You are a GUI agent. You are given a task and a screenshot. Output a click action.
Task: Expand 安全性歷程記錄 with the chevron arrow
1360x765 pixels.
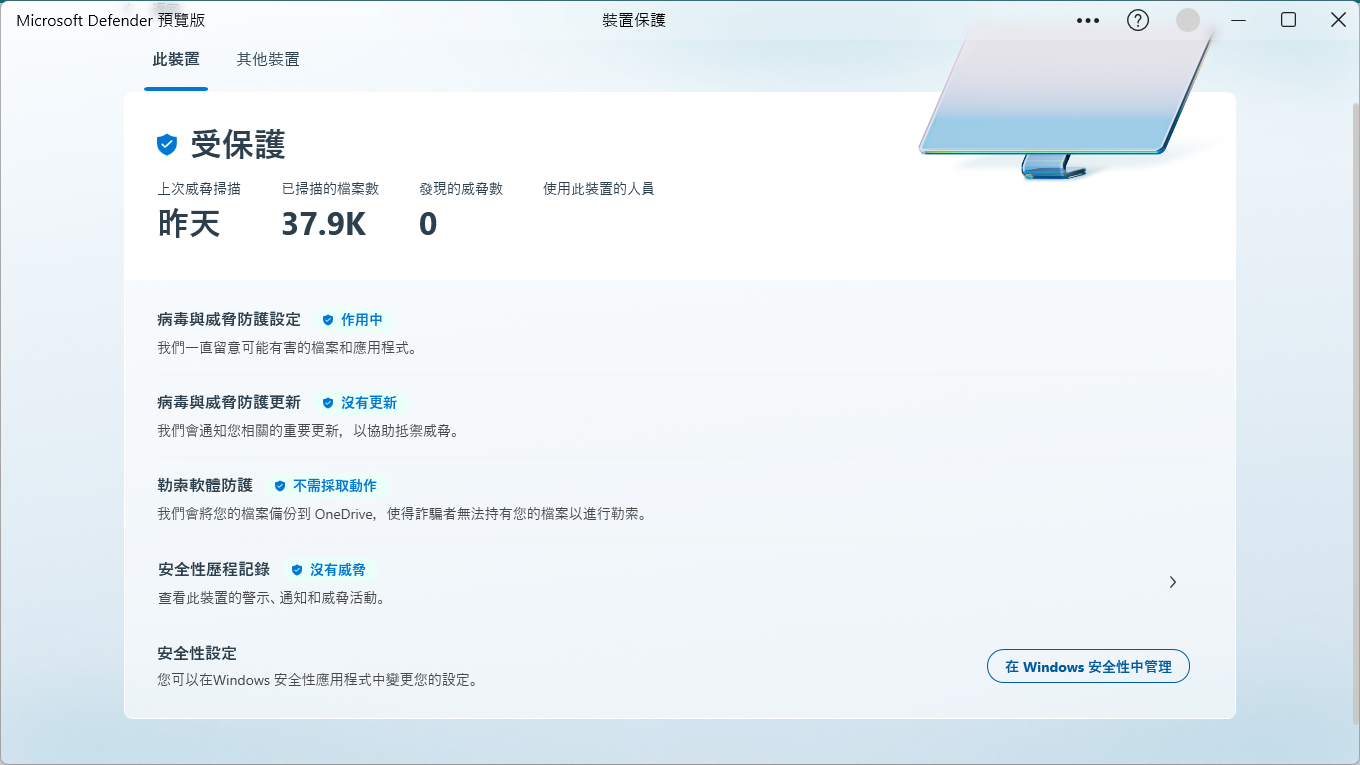pos(1173,582)
